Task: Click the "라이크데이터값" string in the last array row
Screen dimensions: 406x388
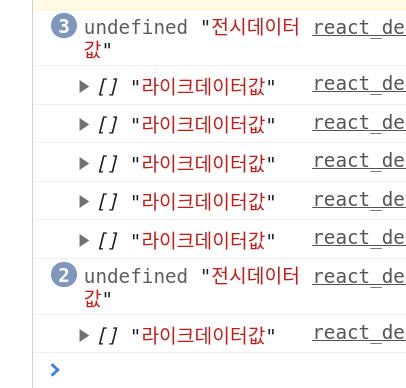Action: point(203,335)
